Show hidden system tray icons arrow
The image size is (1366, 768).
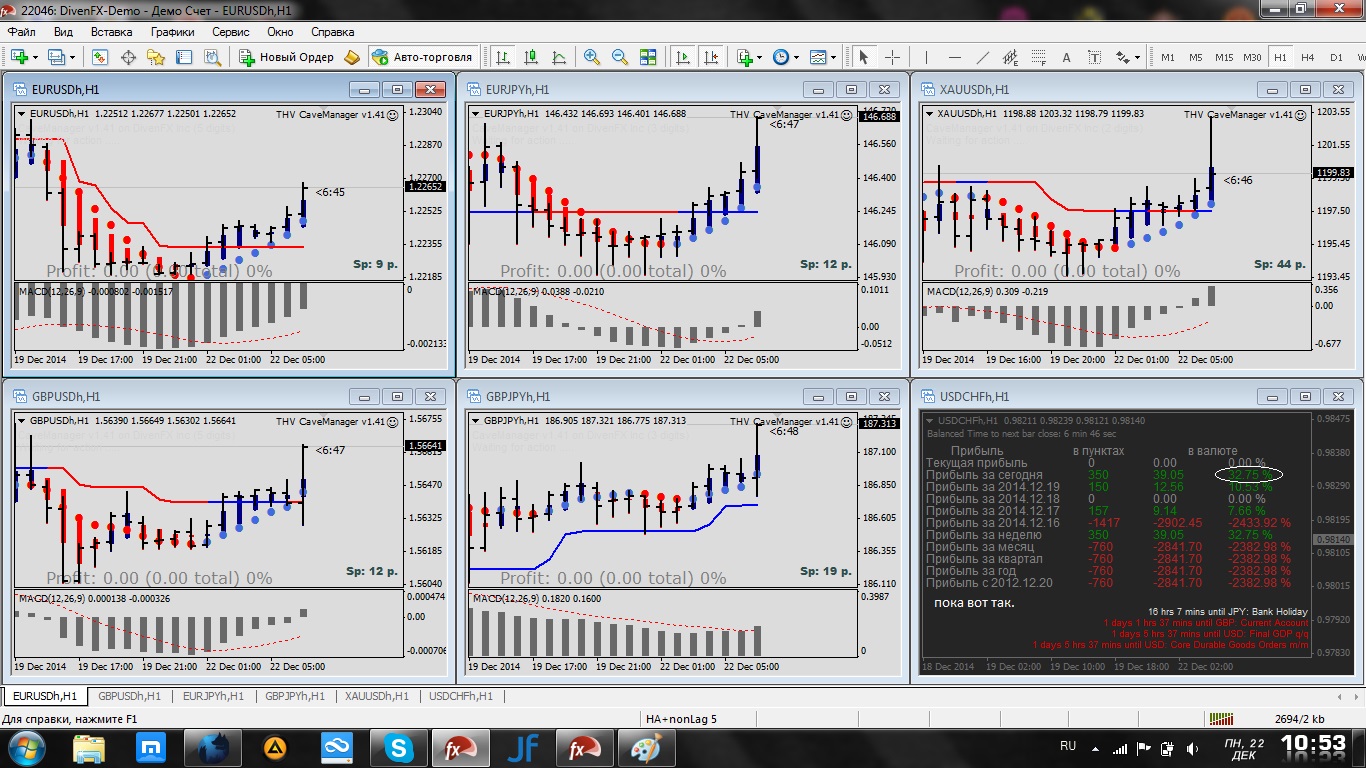click(1096, 748)
